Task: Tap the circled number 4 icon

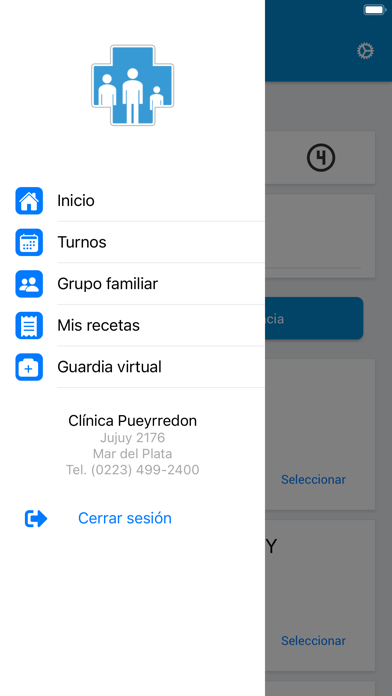Action: coord(321,158)
